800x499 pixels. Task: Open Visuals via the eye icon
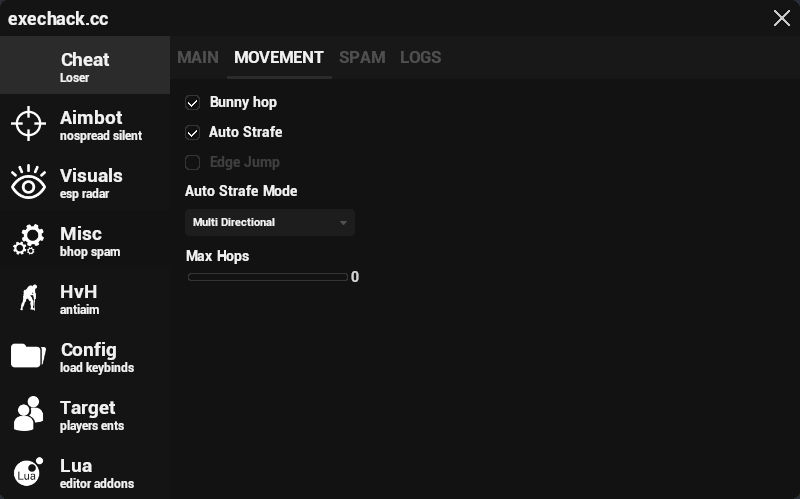pos(28,183)
